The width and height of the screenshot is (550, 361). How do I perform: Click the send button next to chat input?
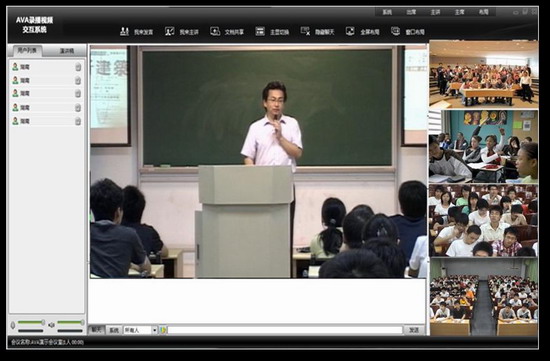click(414, 330)
